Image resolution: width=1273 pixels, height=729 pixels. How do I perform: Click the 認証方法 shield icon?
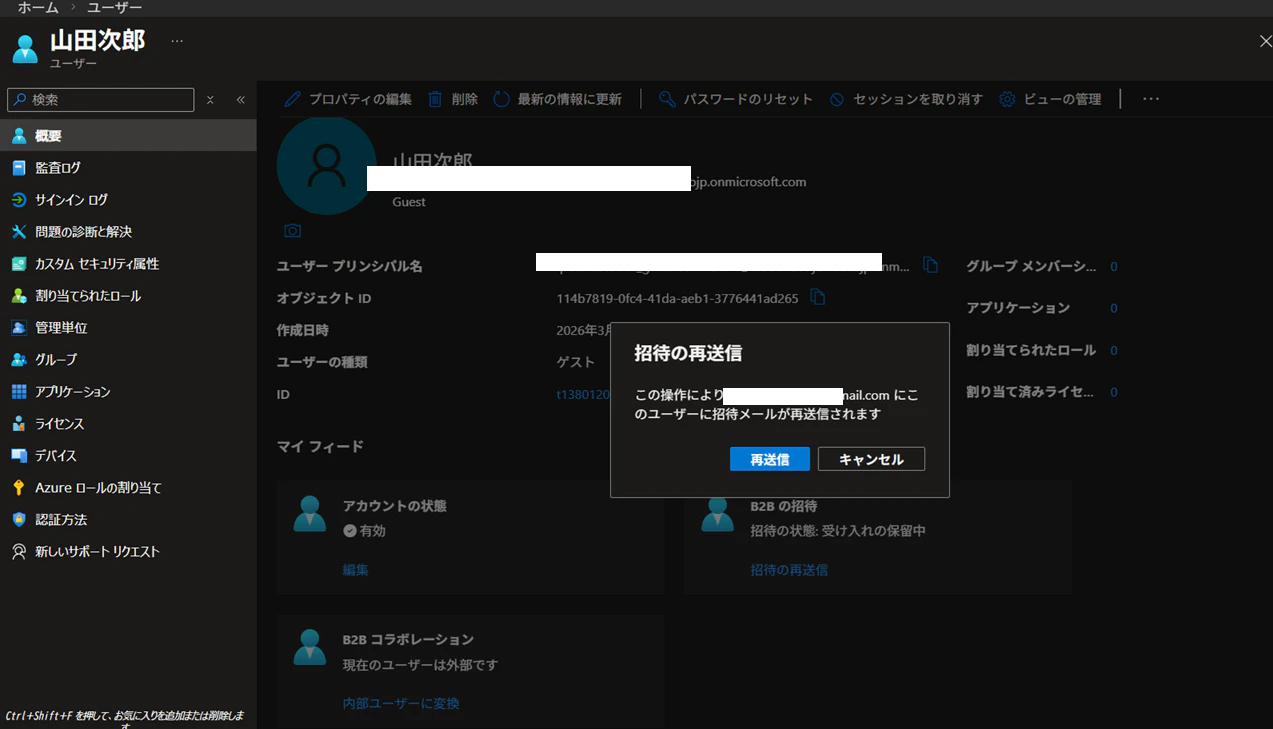pyautogui.click(x=19, y=520)
